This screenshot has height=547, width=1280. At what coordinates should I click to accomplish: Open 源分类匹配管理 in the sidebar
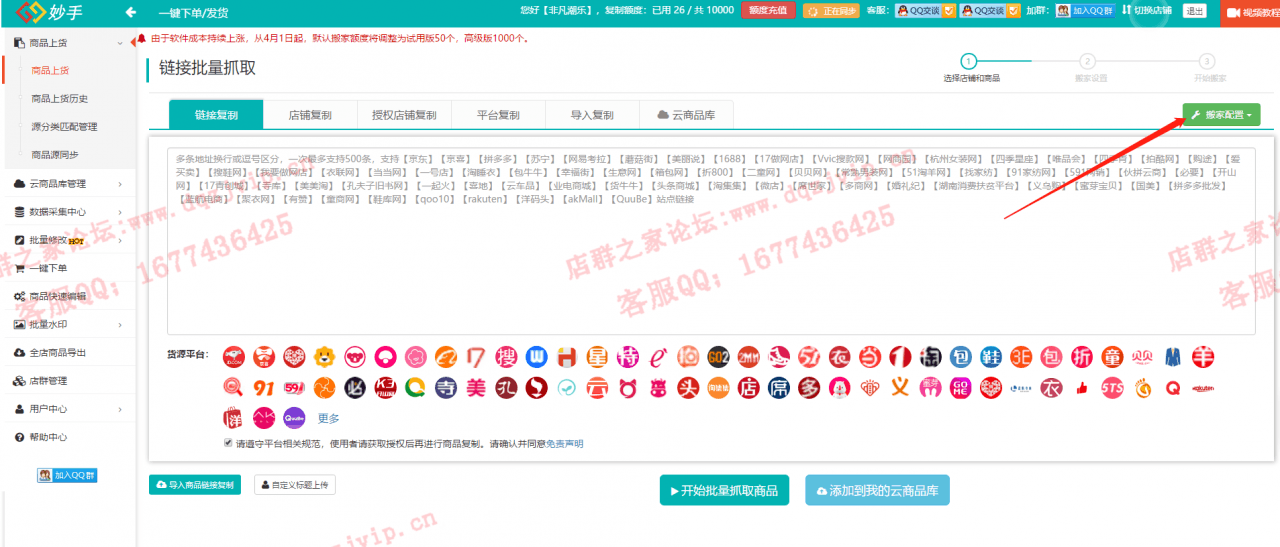coord(64,127)
